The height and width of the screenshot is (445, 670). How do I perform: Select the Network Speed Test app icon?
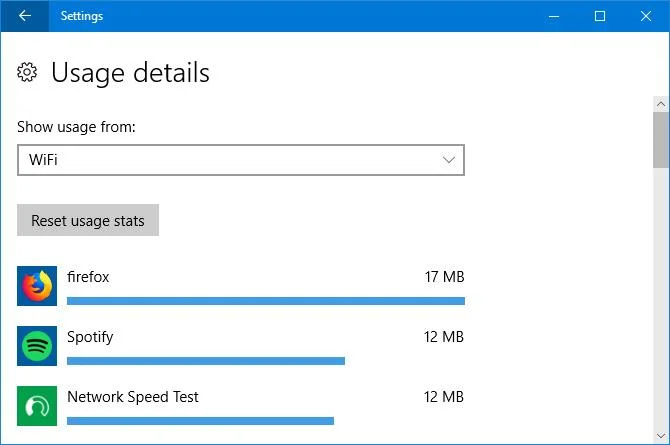point(37,406)
